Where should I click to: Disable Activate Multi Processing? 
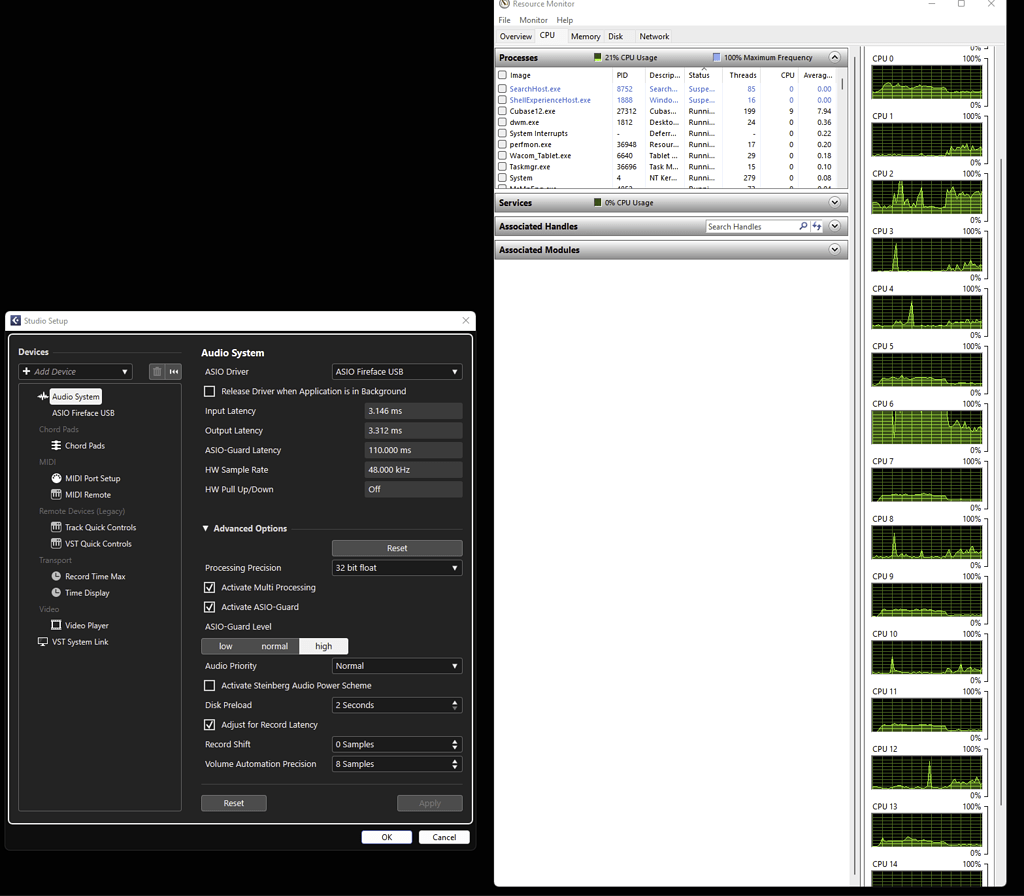[209, 587]
